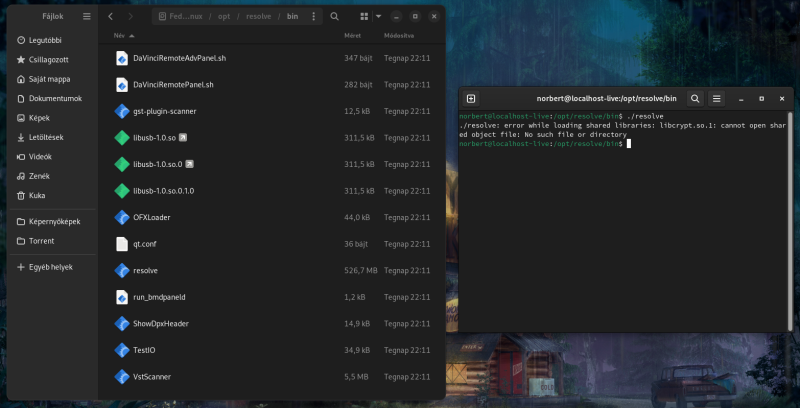This screenshot has height=408, width=800.
Task: Select the resolve executable icon
Action: 121,270
